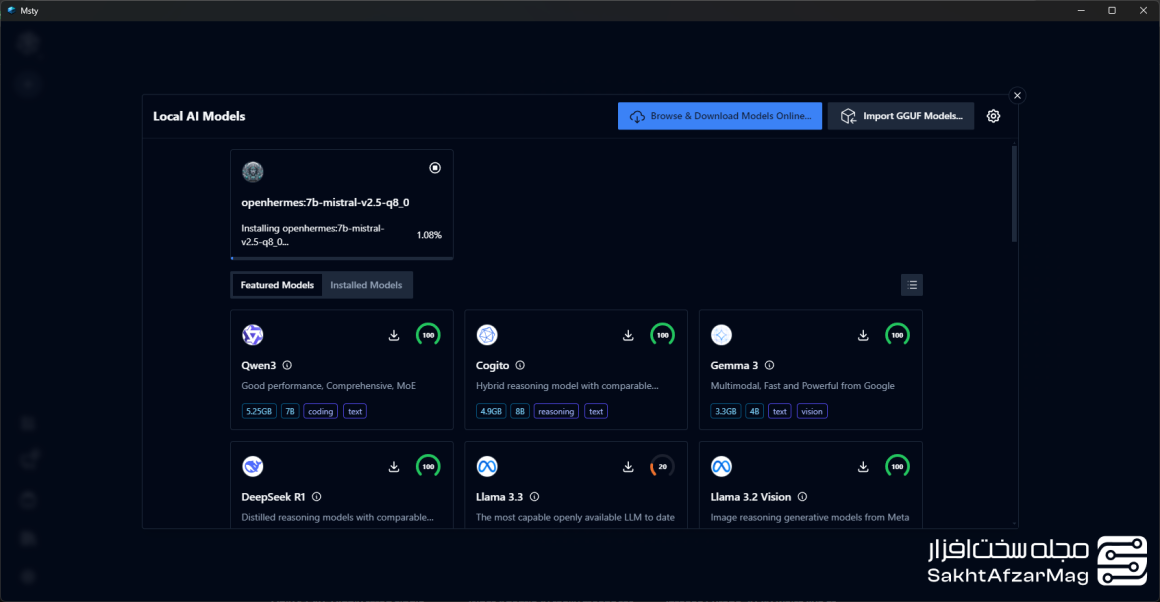Click the Qwen3 compatibility score 100 gauge
The height and width of the screenshot is (602, 1160).
(x=428, y=335)
